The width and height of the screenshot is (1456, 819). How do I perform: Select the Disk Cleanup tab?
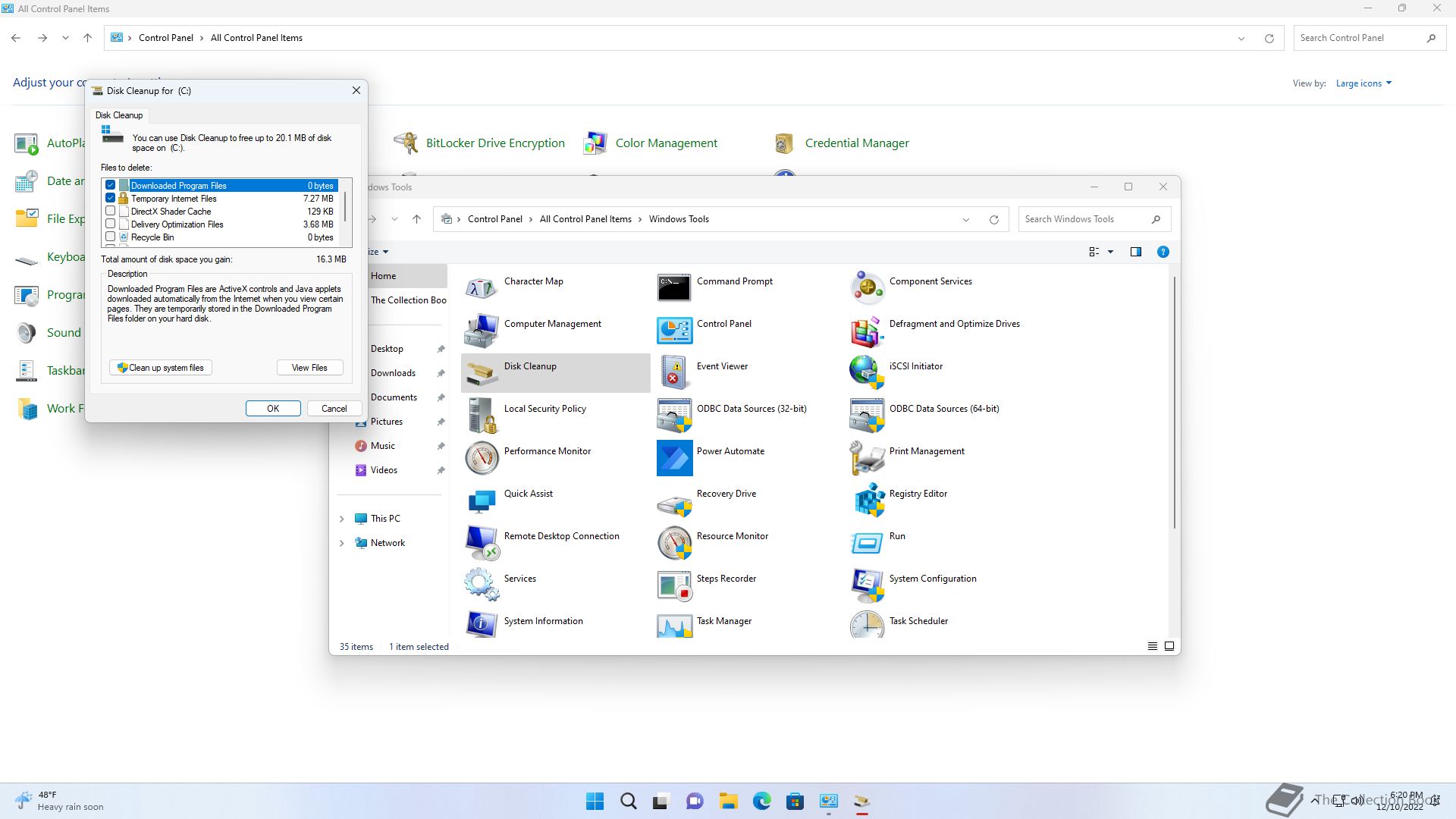pos(119,115)
